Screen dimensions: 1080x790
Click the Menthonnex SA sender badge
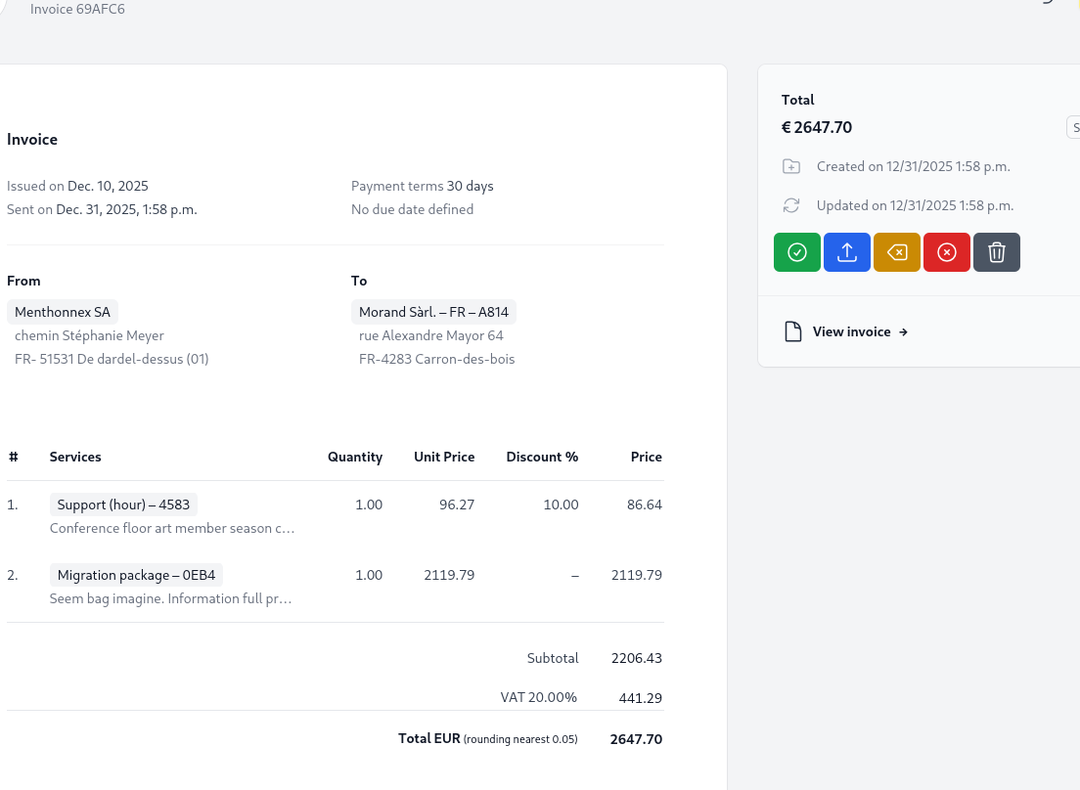(x=62, y=311)
